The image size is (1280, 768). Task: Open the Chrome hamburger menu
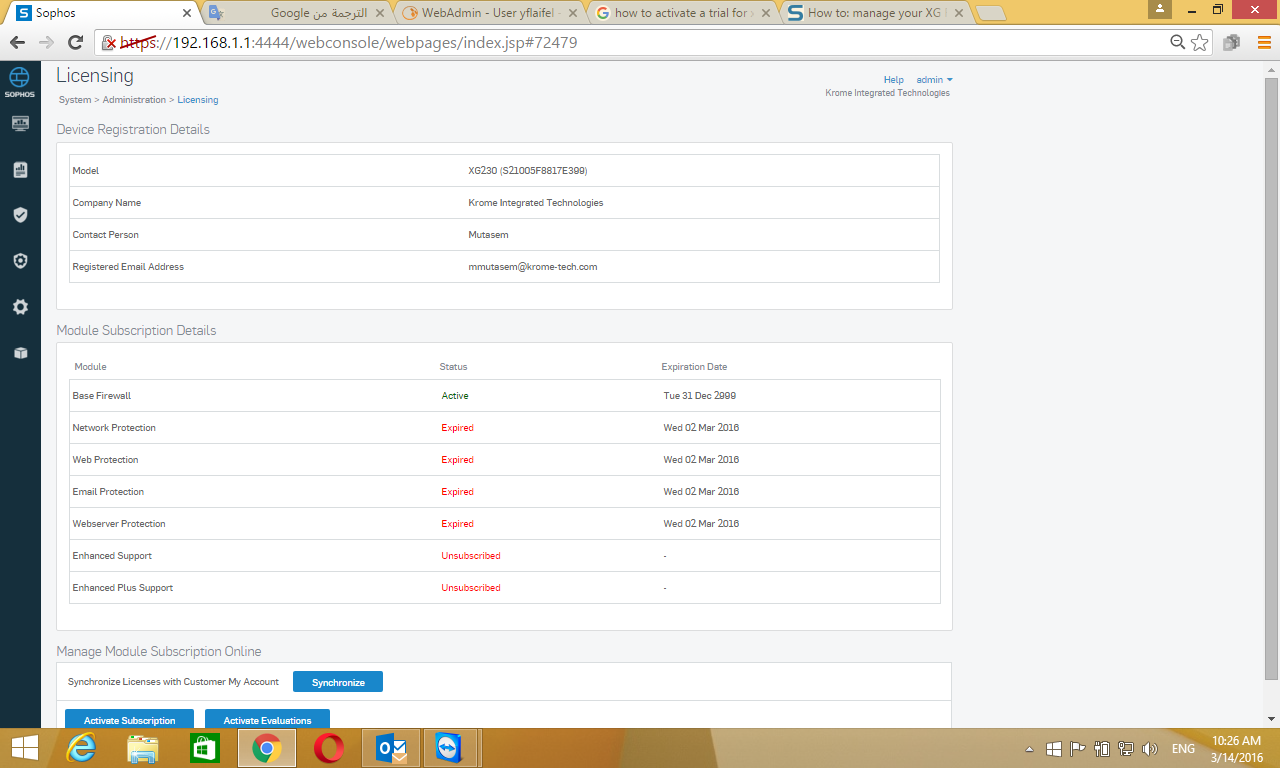tap(1264, 43)
